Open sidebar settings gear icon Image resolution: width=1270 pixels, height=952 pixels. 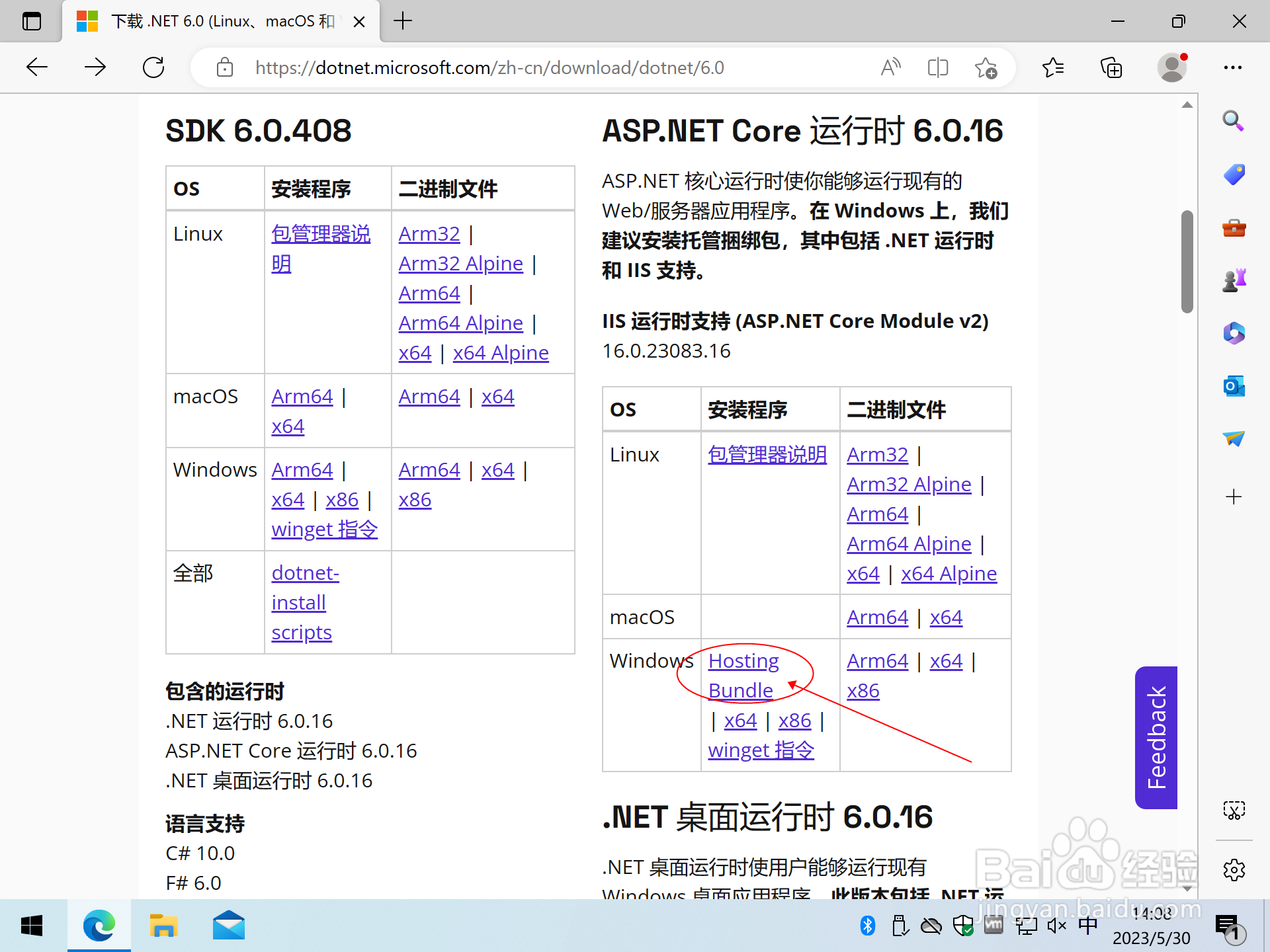click(1234, 870)
